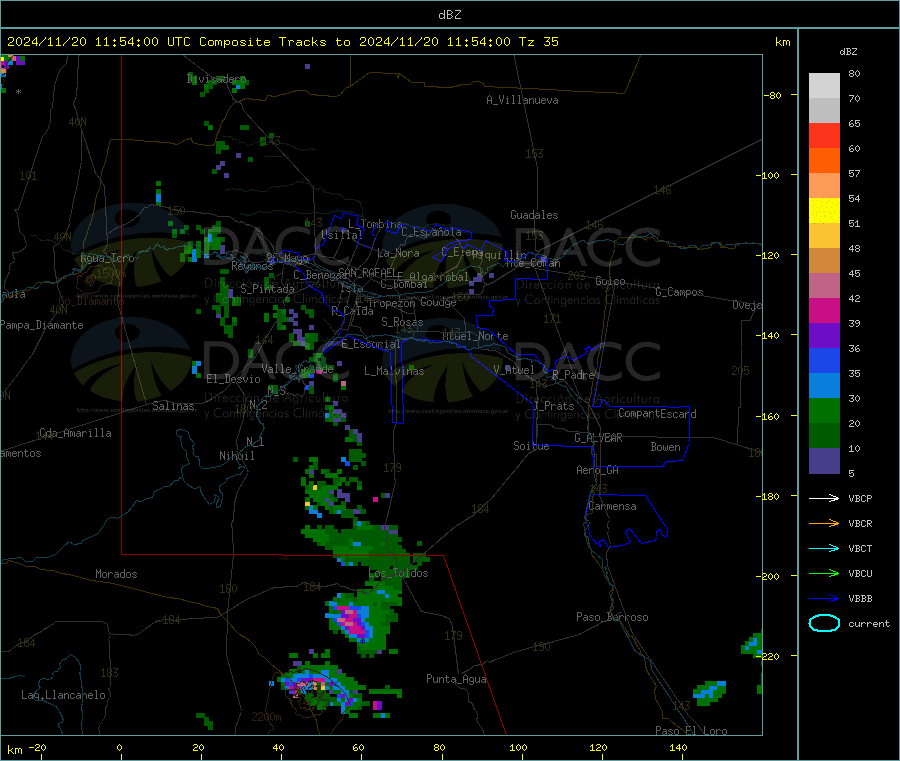Click the Atuel_Norte place label
The width and height of the screenshot is (900, 761).
tap(475, 336)
